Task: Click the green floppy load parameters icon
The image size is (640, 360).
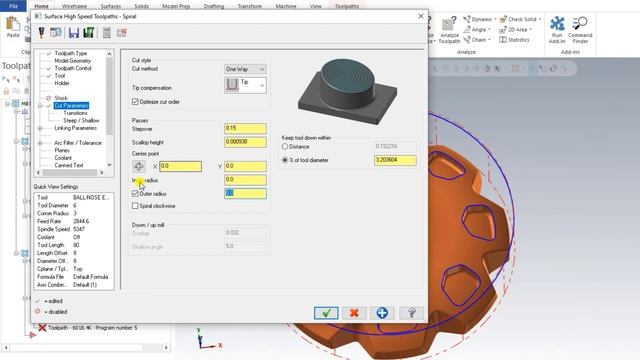Action: [89, 33]
